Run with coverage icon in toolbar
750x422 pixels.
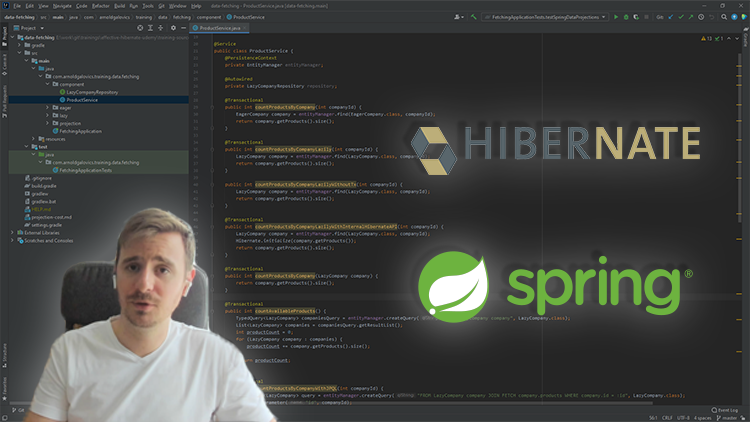[x=636, y=17]
